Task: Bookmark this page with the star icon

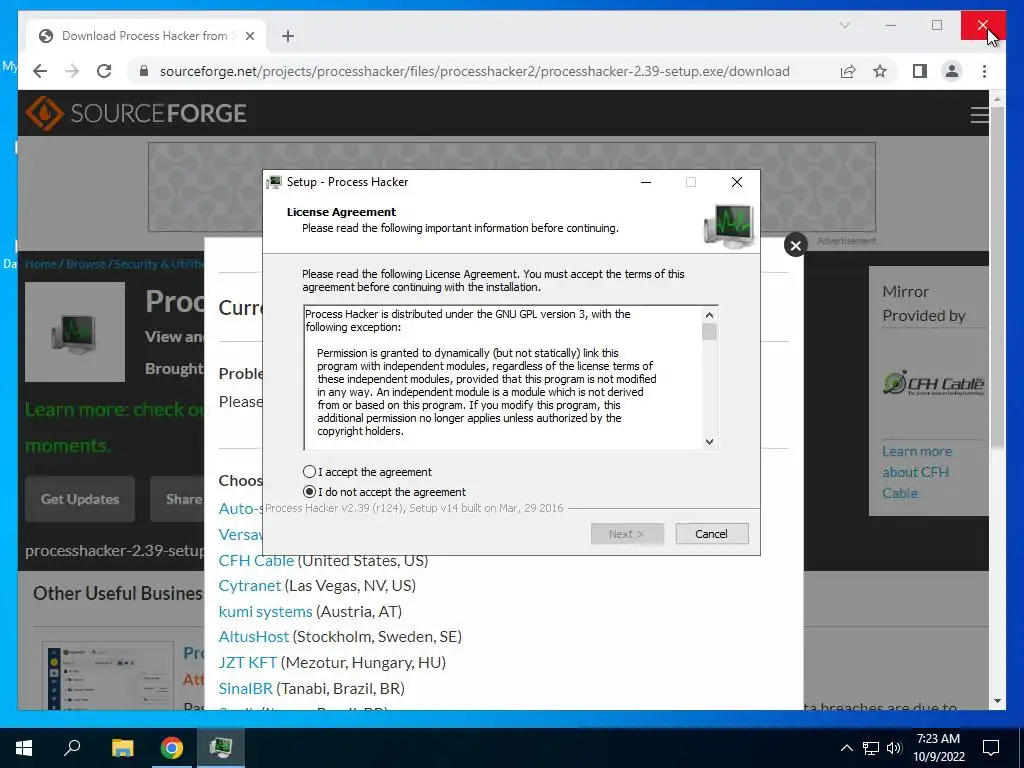Action: click(880, 71)
